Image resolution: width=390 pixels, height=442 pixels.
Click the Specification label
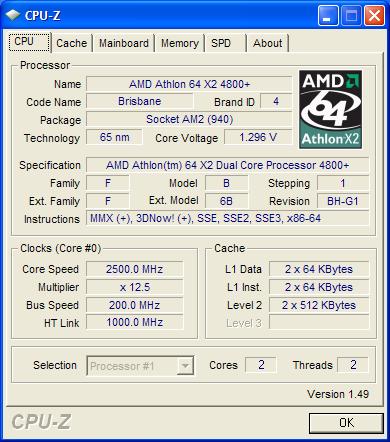click(x=50, y=165)
